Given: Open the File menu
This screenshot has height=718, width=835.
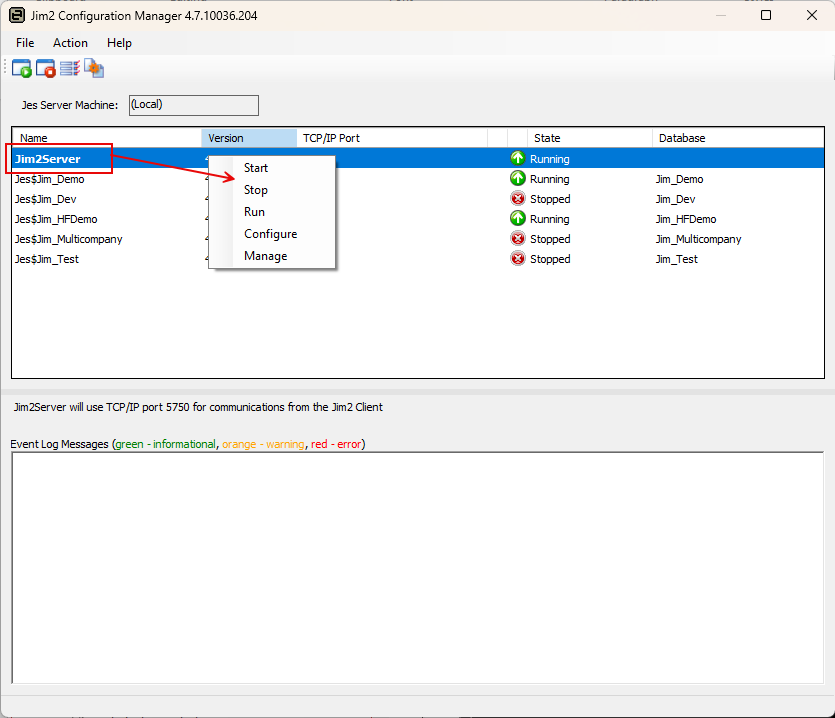Looking at the screenshot, I should [25, 43].
